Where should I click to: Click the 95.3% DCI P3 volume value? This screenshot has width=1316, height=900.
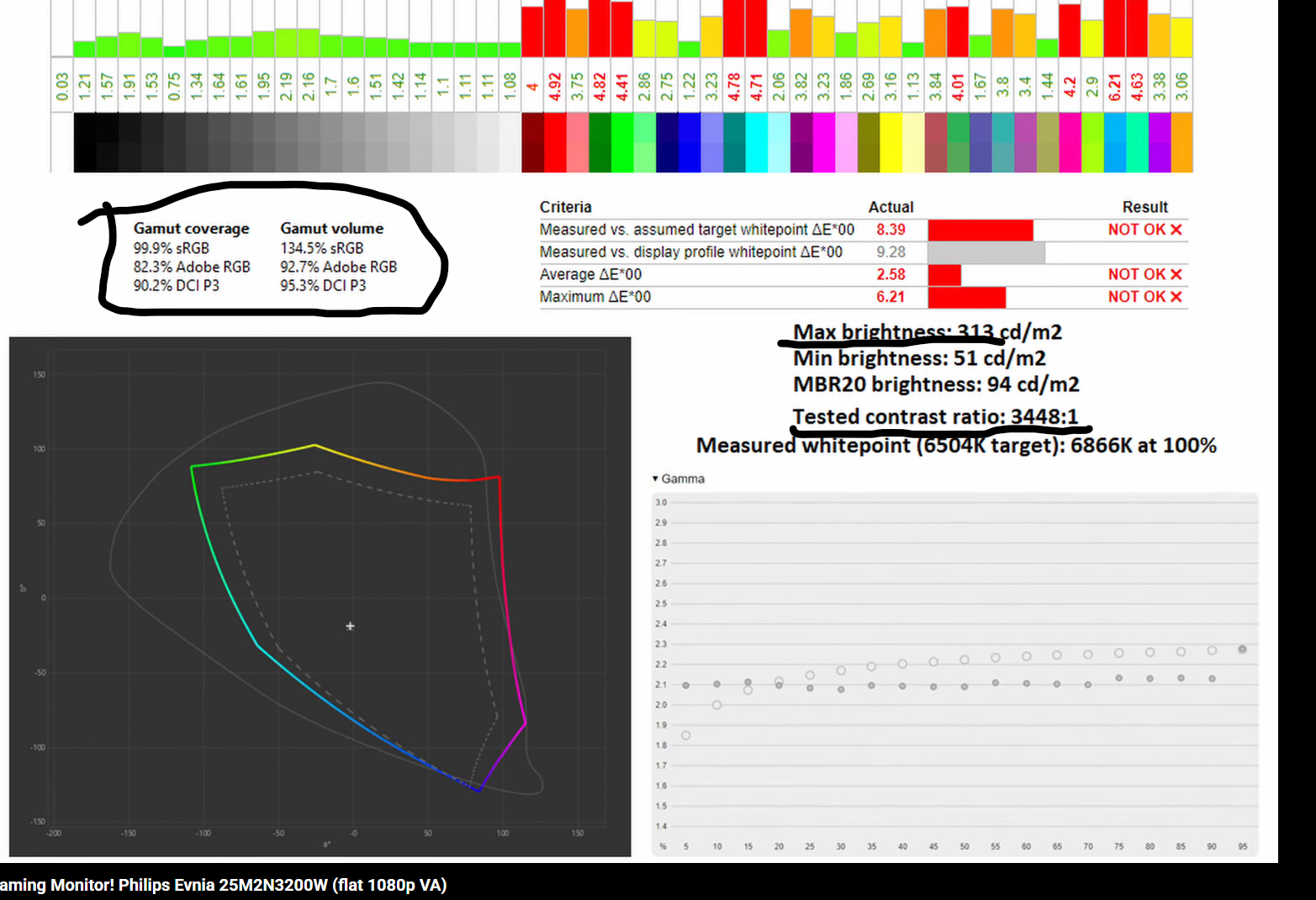pos(323,285)
